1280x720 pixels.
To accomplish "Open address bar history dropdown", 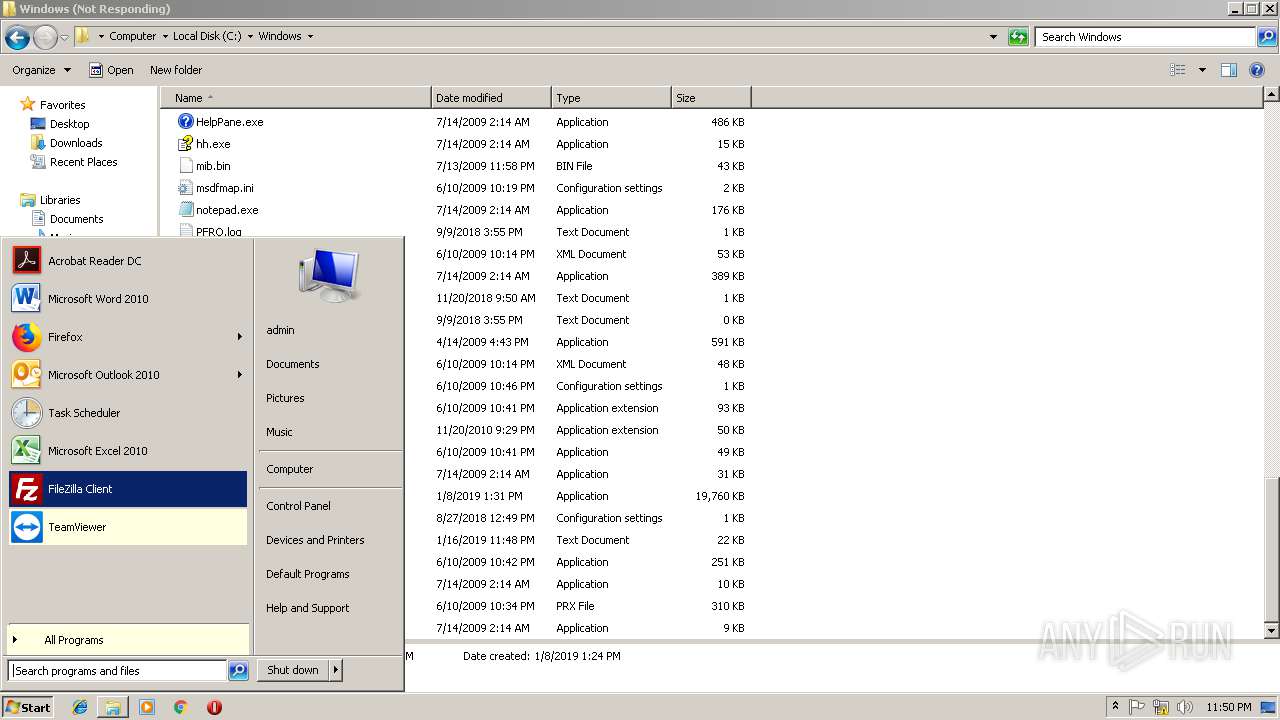I will (x=993, y=37).
